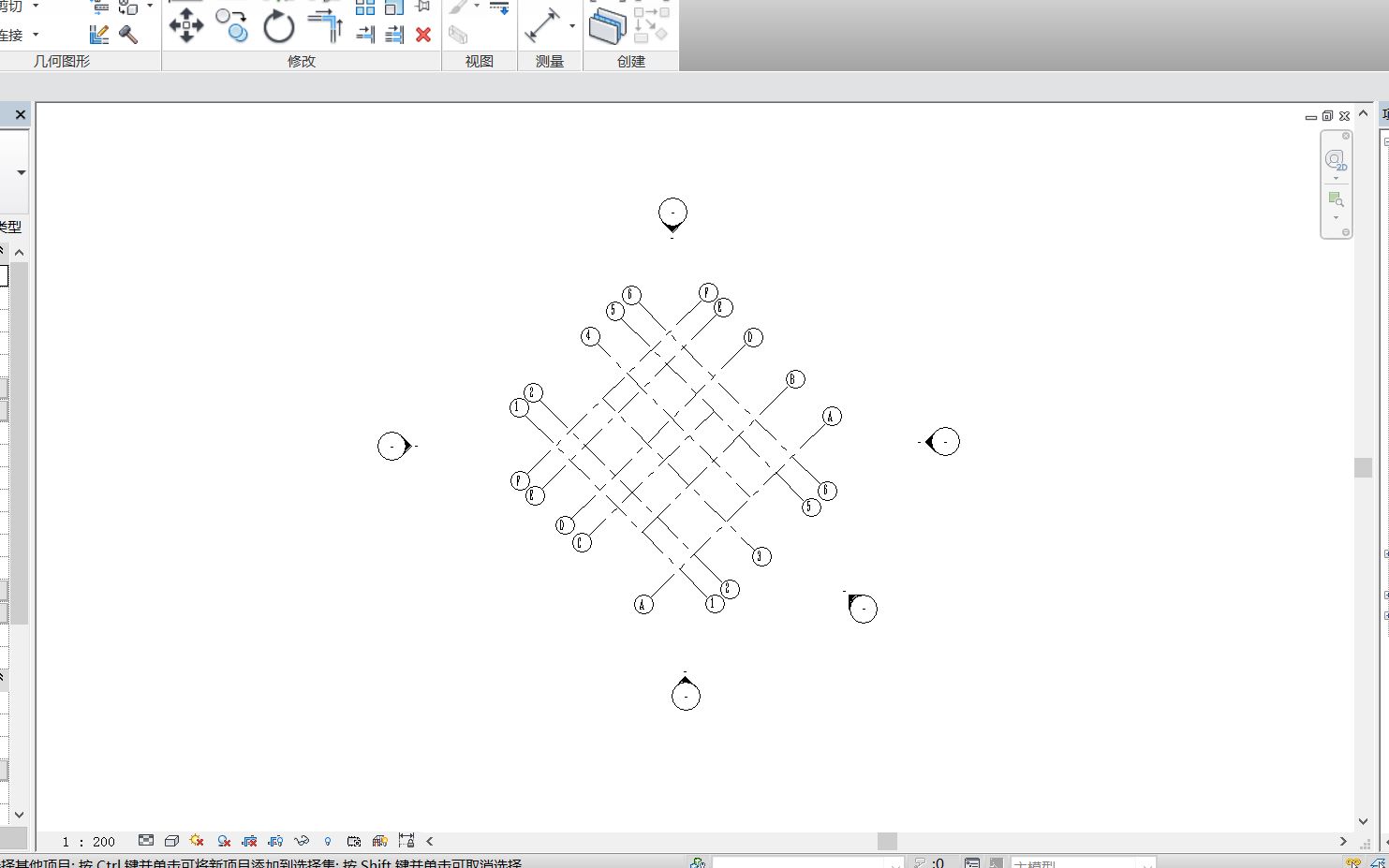The height and width of the screenshot is (868, 1389).
Task: Open the 修改 panel label
Action: click(x=302, y=61)
